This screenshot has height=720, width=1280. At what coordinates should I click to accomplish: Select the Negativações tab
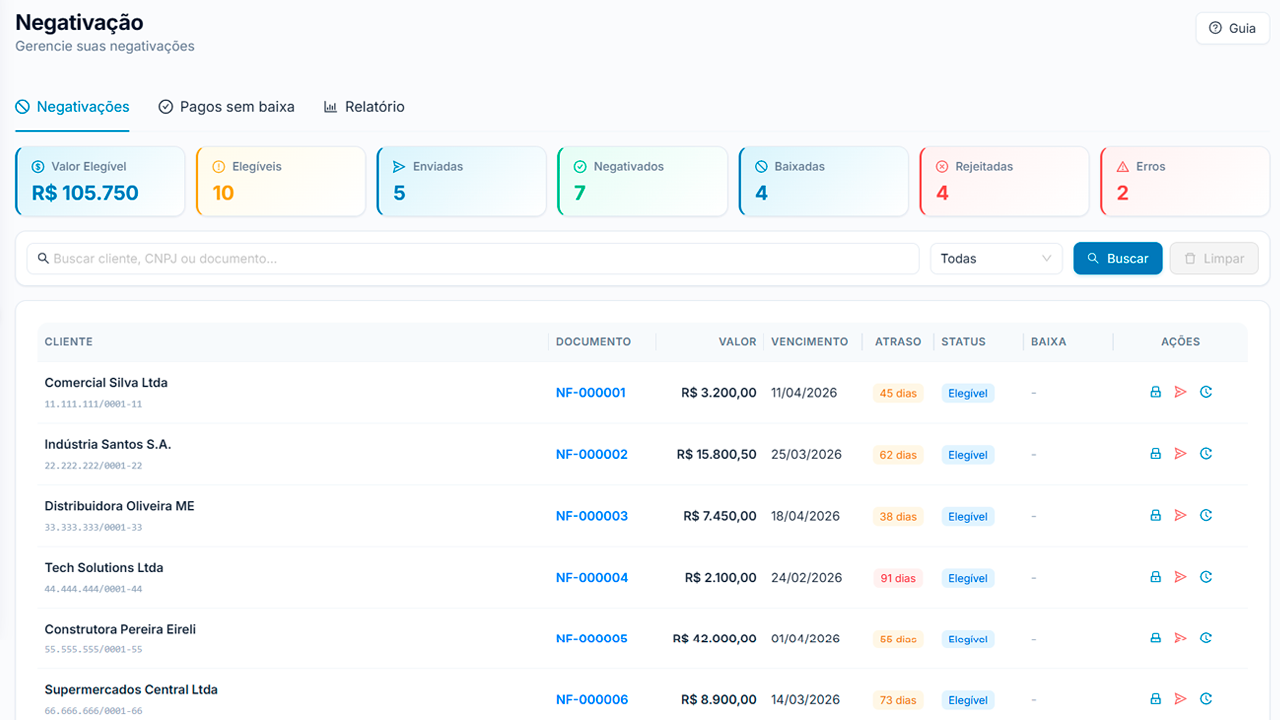72,107
